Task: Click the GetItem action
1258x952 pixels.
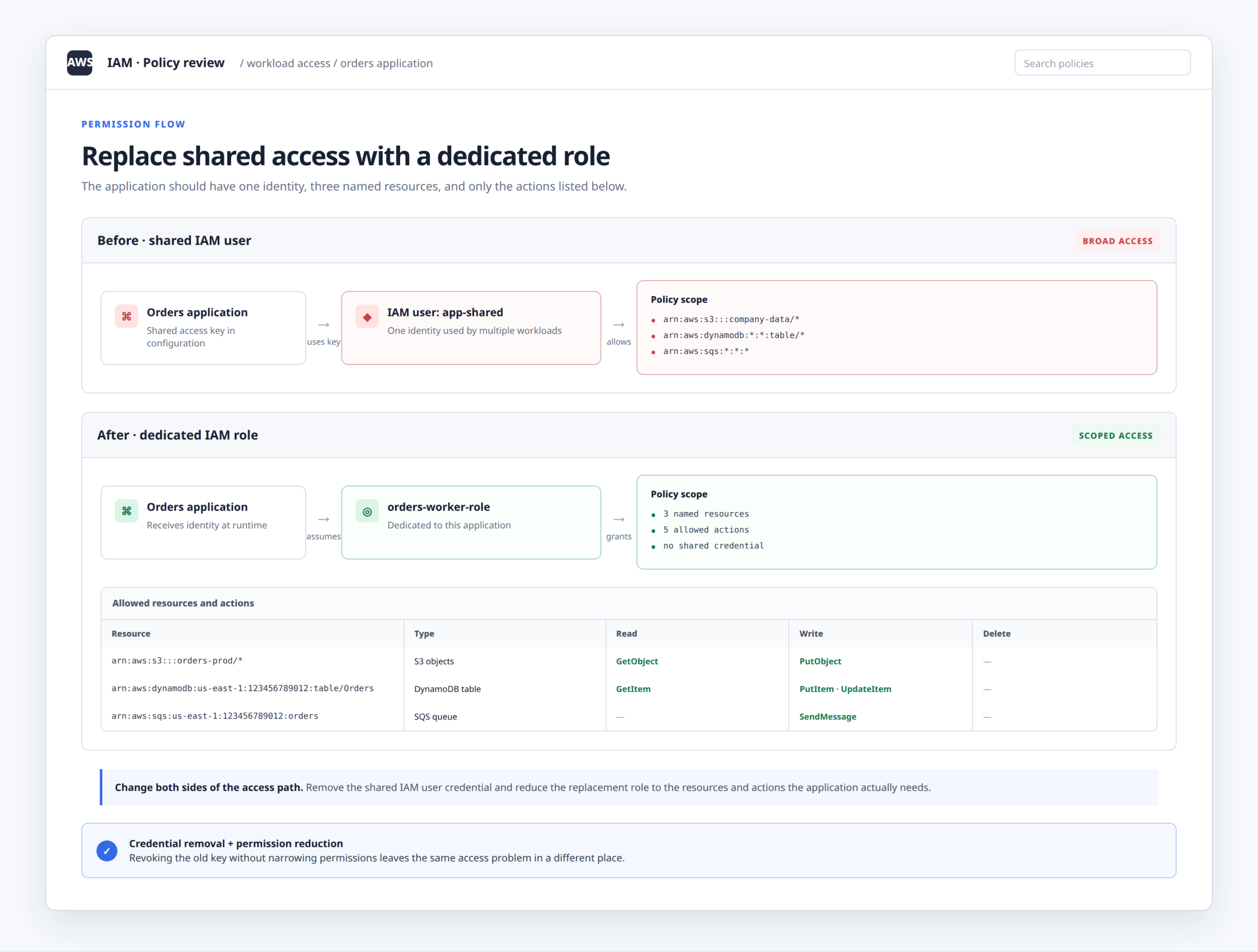Action: (x=633, y=689)
